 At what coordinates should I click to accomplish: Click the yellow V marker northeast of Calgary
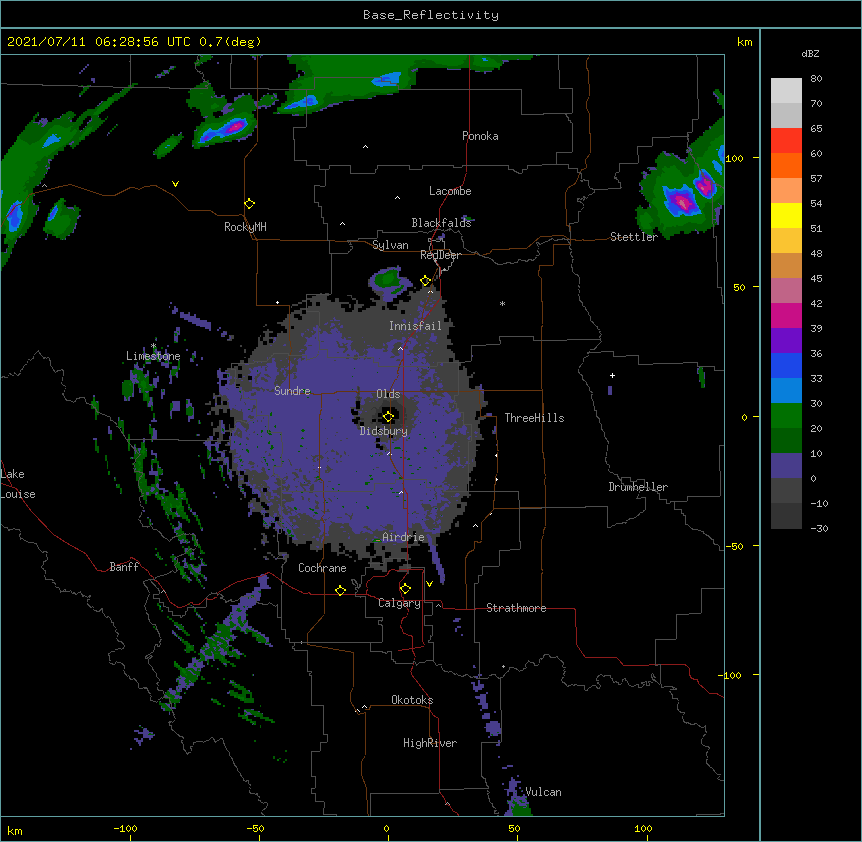point(429,584)
